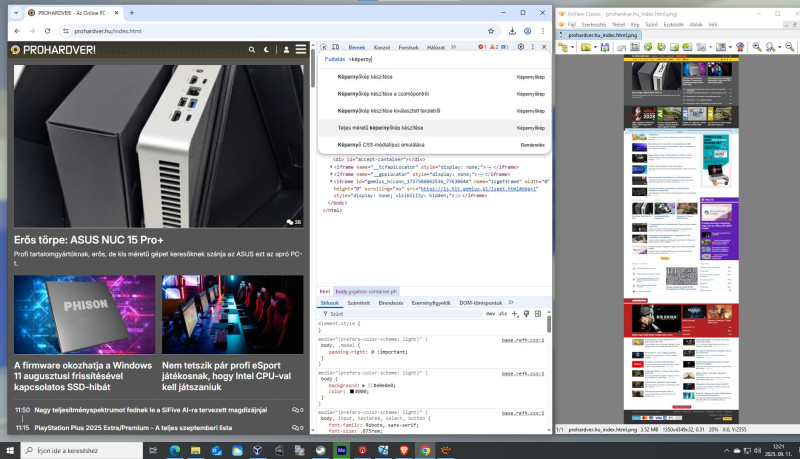Click the #ededed background color swatch
Image resolution: width=800 pixels, height=459 pixels.
(370, 386)
